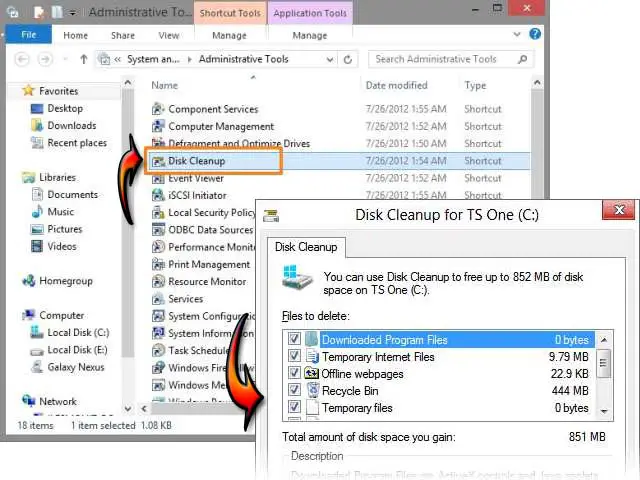Expand the ribbon with the chevron
The height and width of the screenshot is (480, 640).
[x=517, y=34]
